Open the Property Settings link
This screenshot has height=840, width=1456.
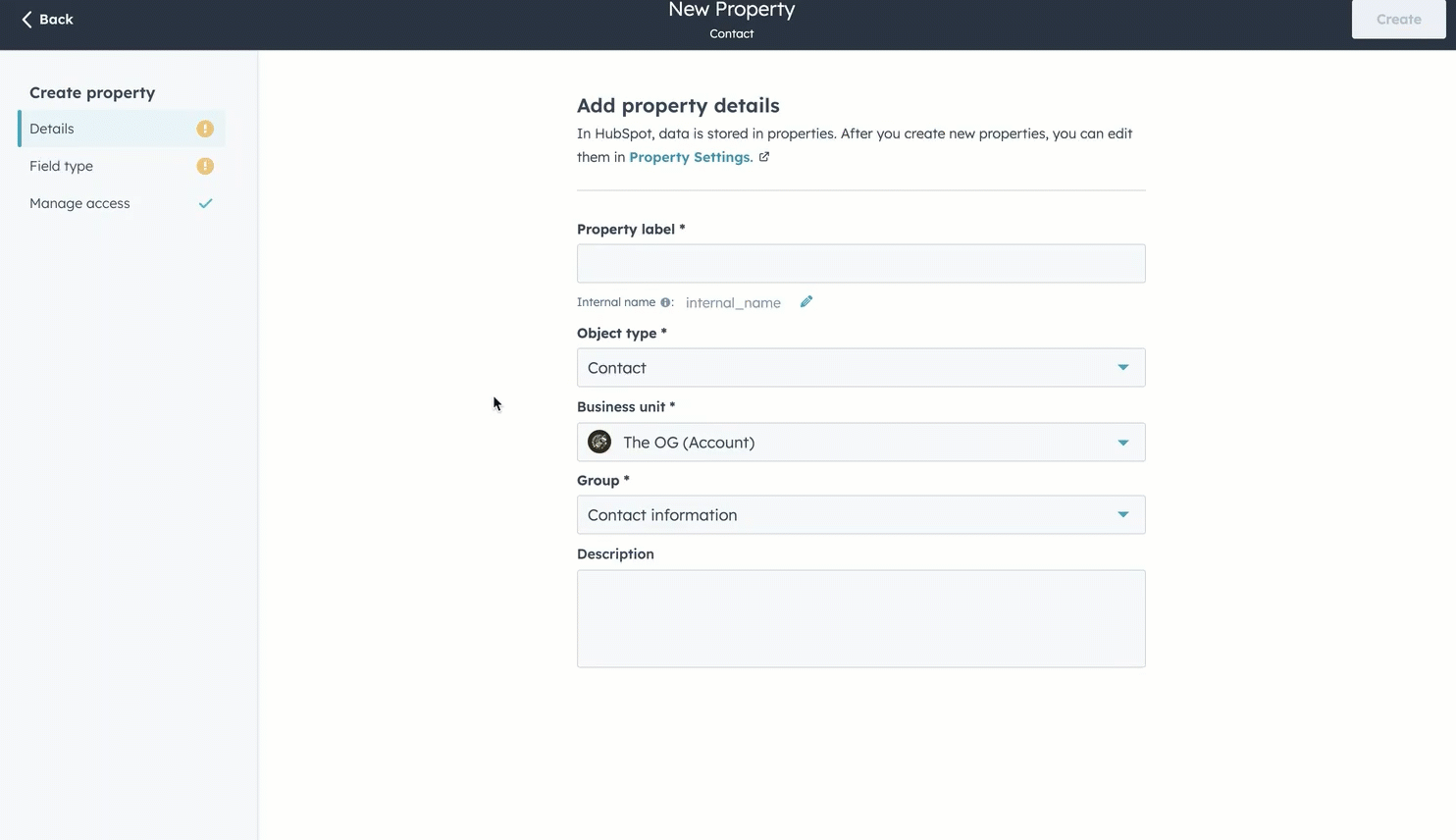click(x=689, y=156)
